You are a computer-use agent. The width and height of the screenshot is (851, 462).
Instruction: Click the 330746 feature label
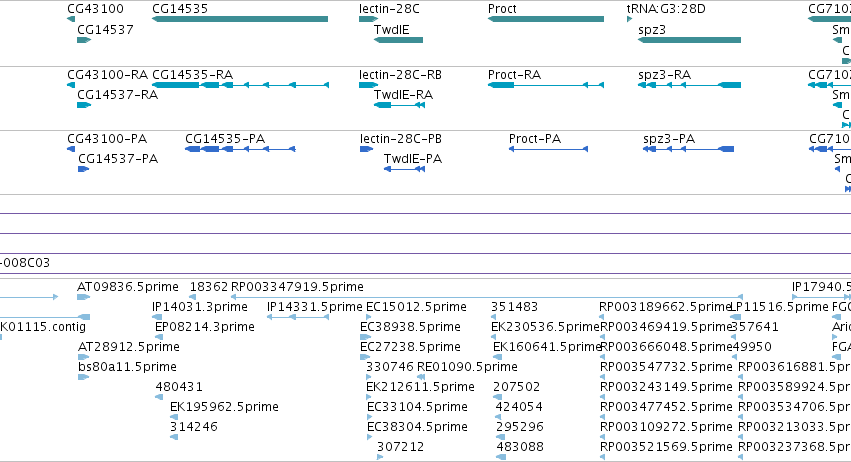pos(390,367)
